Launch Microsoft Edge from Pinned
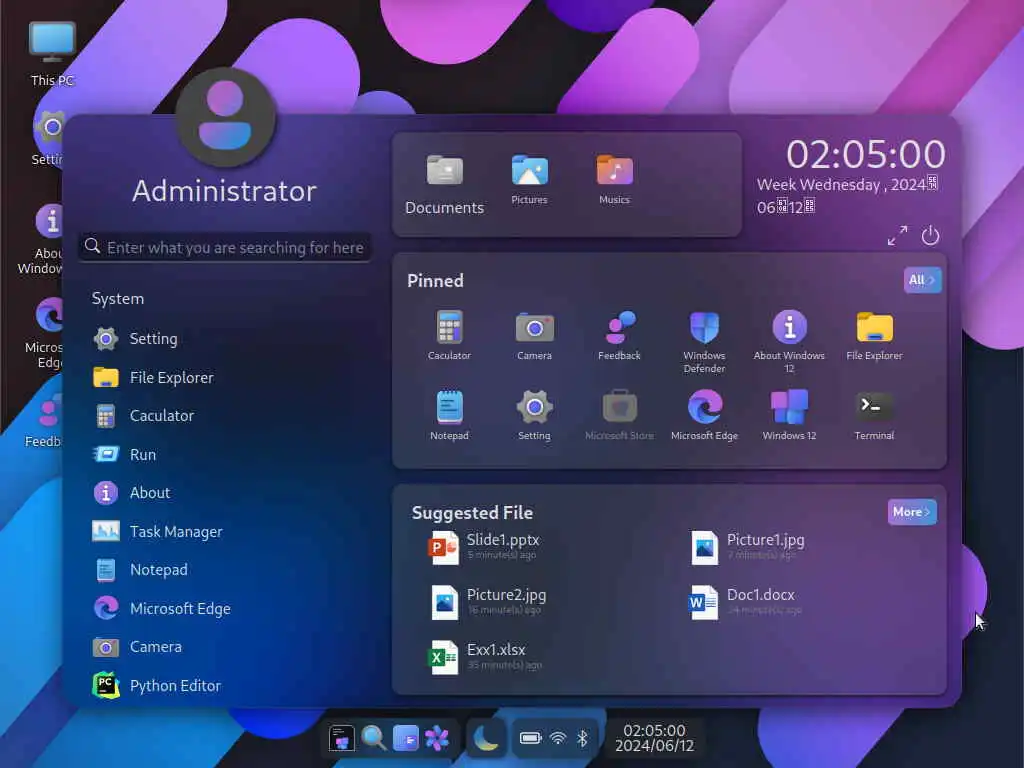The height and width of the screenshot is (768, 1024). pos(704,415)
